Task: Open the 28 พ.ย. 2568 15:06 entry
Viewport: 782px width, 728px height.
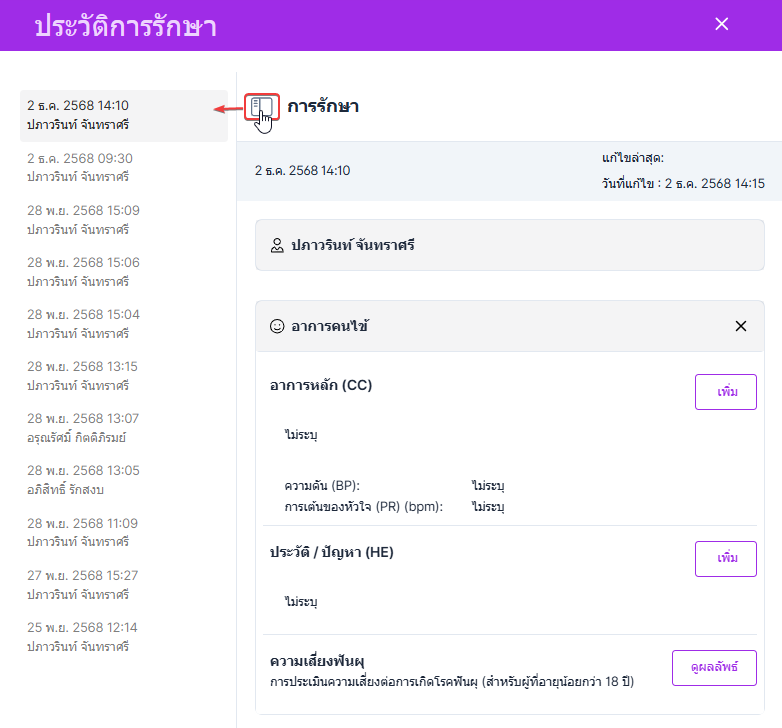Action: pyautogui.click(x=124, y=272)
